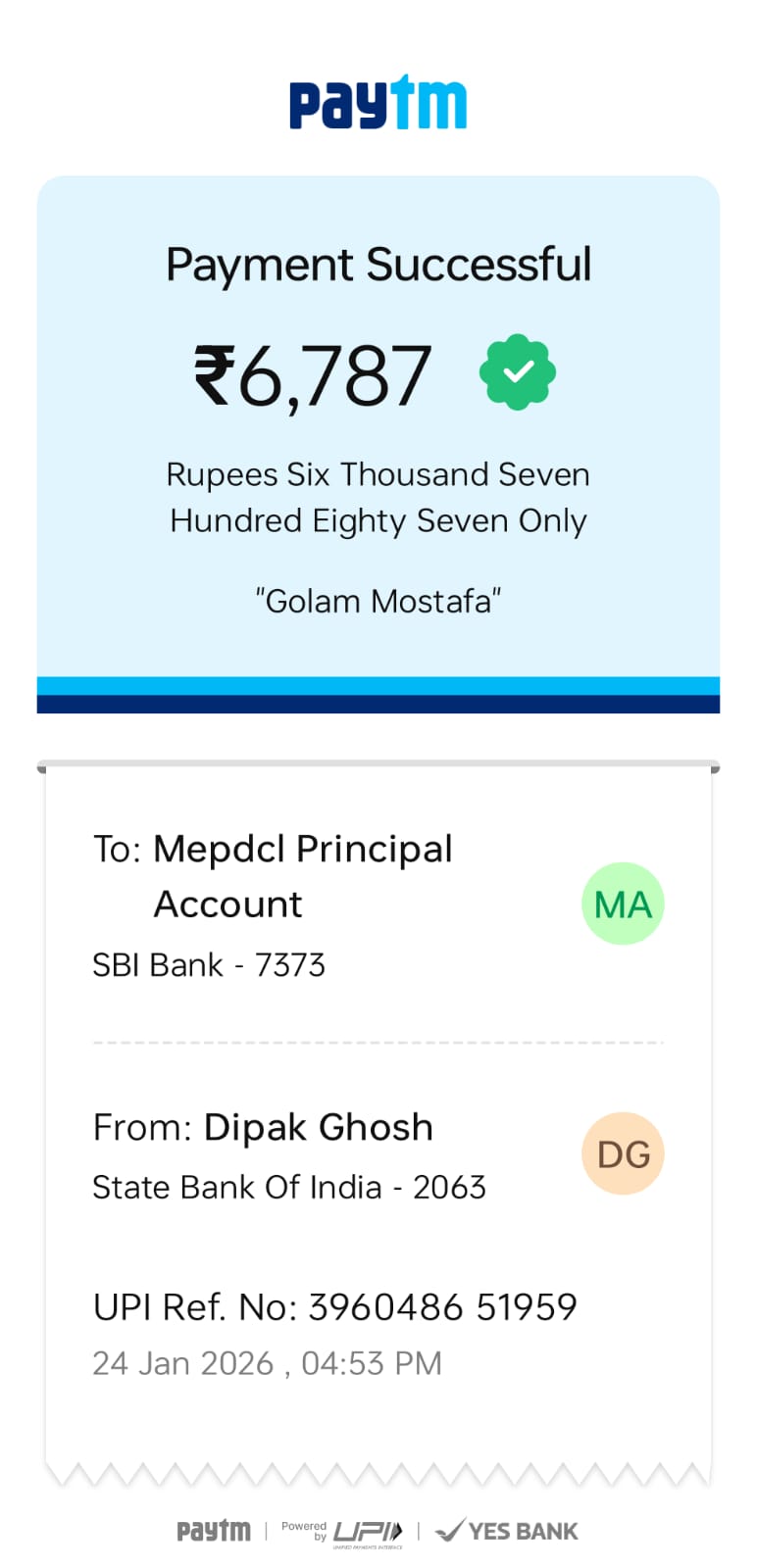Click the green verified checkmark badge
Viewport: 757px width, 1568px height.
518,372
